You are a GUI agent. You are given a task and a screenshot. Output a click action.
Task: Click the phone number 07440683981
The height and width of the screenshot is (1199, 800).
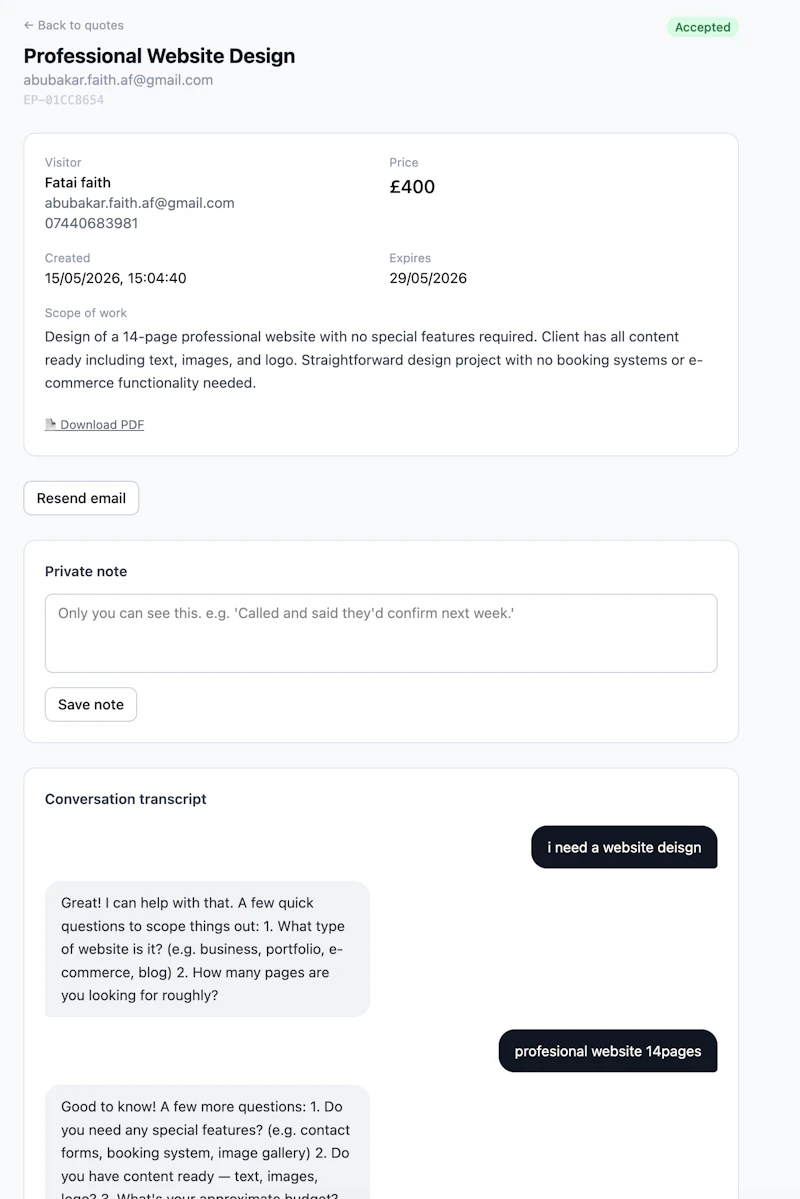[92, 223]
